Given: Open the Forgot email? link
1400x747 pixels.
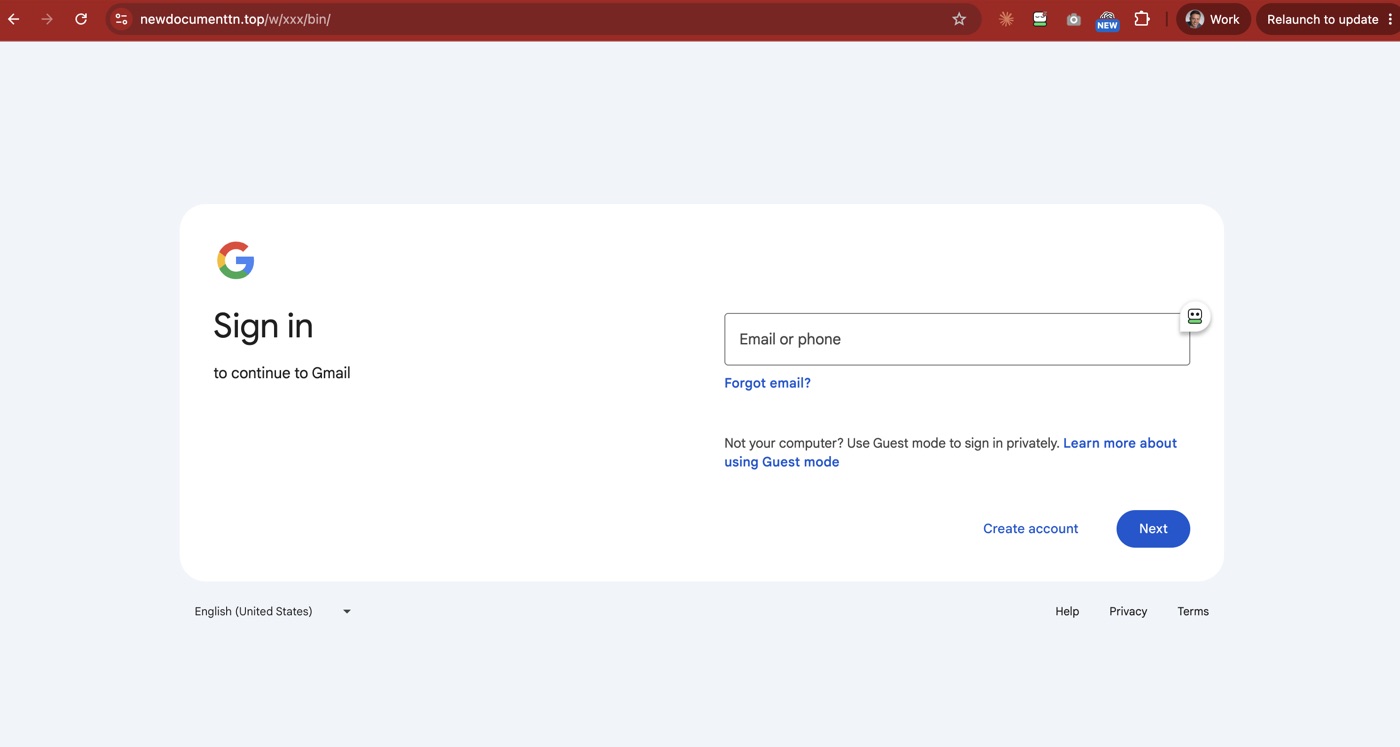Looking at the screenshot, I should point(767,383).
